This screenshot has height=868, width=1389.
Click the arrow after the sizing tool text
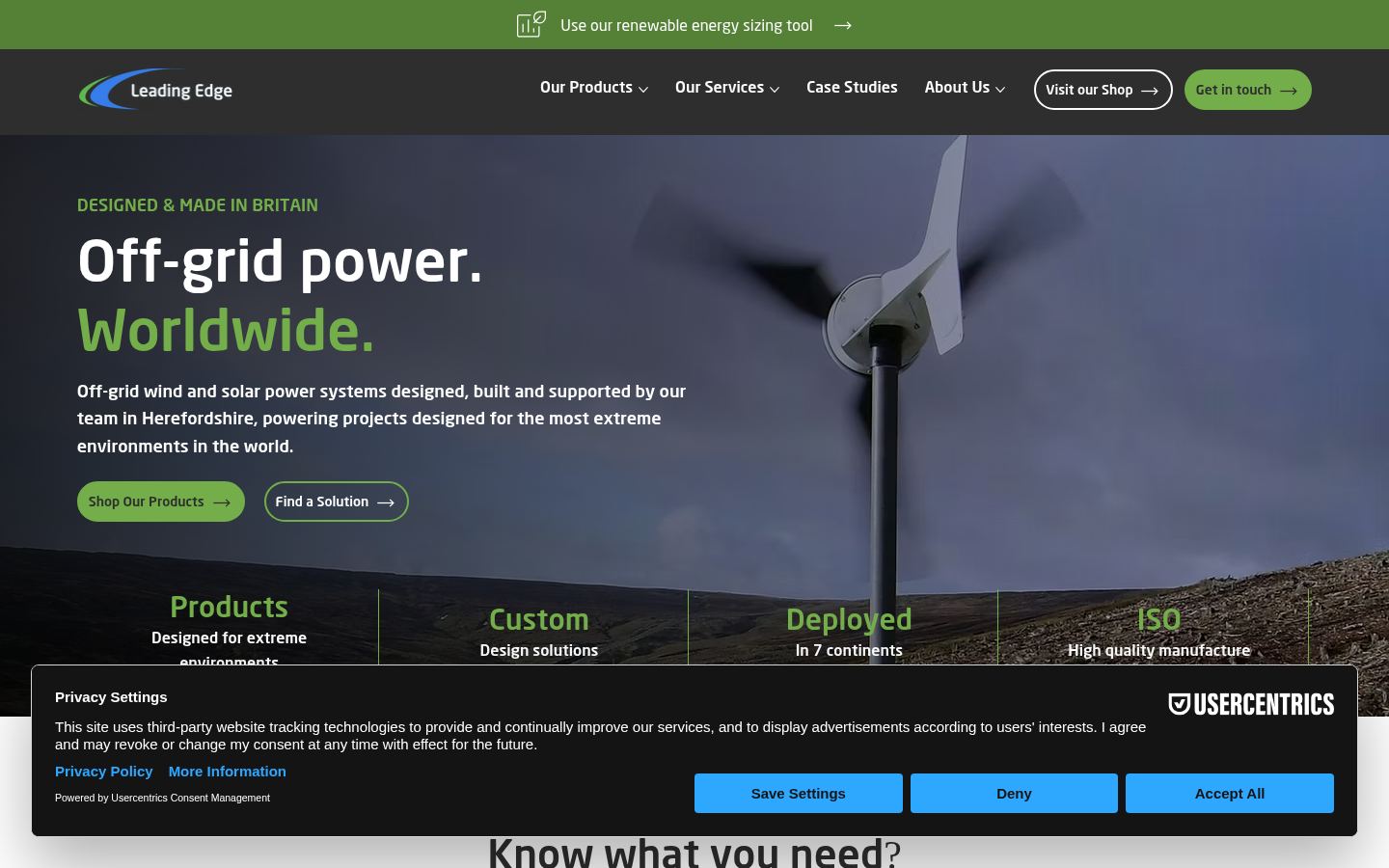(x=843, y=25)
